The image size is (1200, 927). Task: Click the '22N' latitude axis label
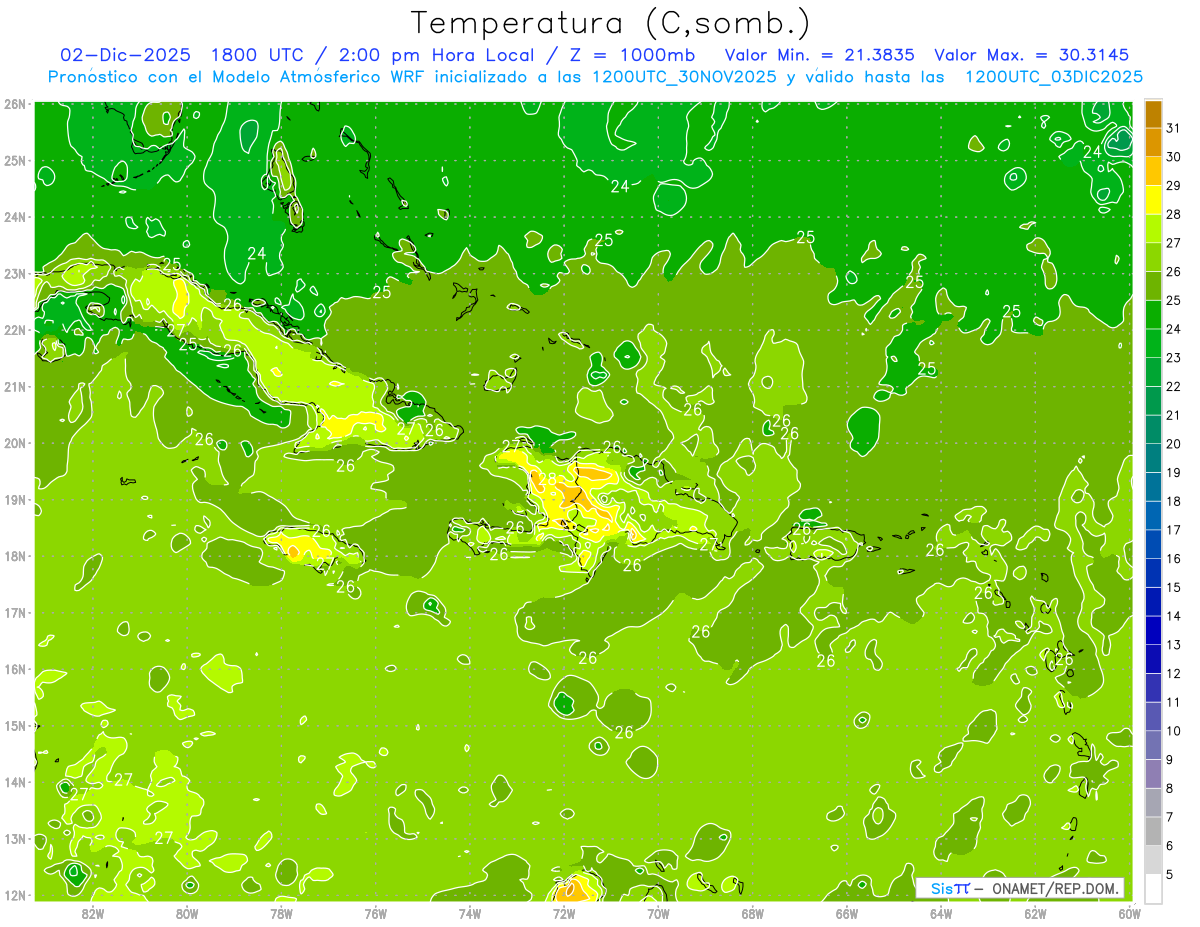pos(14,330)
